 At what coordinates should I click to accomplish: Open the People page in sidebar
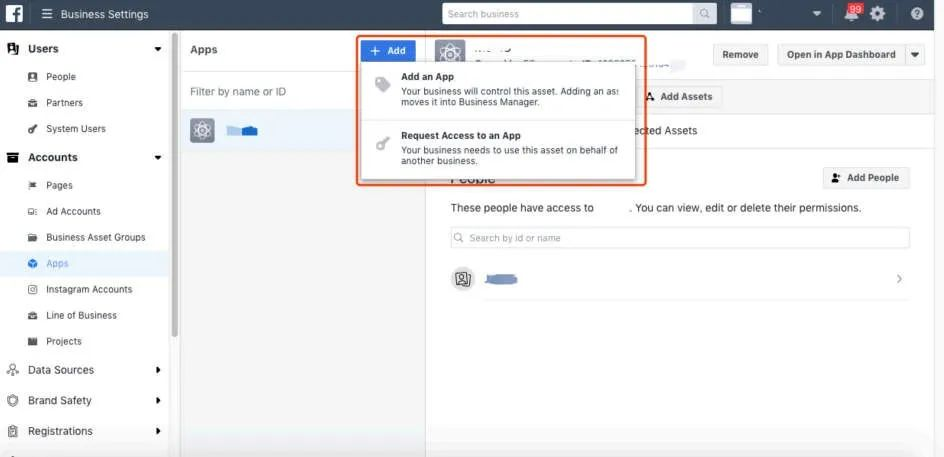click(x=61, y=77)
